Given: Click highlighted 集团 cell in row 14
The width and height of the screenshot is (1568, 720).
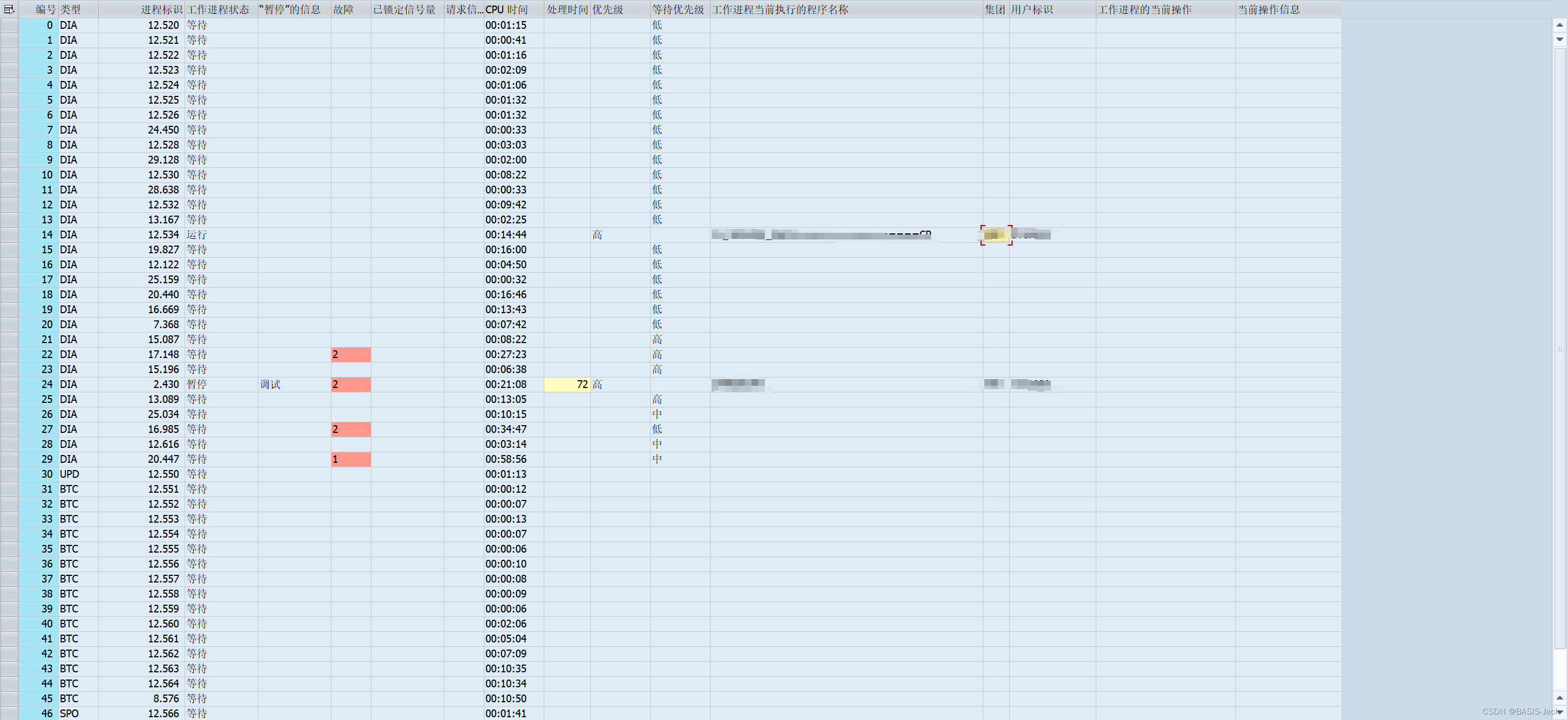Looking at the screenshot, I should pos(995,235).
